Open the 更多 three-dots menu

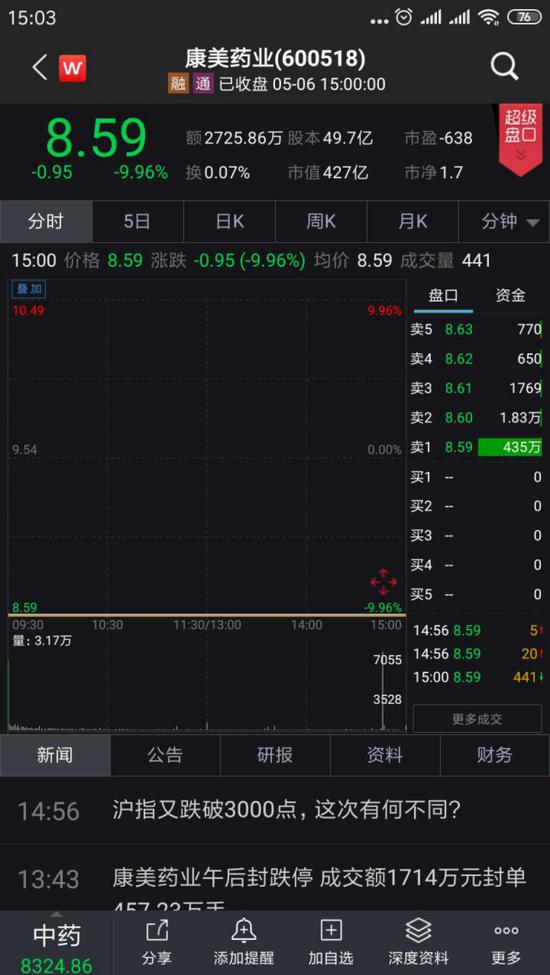tap(506, 943)
